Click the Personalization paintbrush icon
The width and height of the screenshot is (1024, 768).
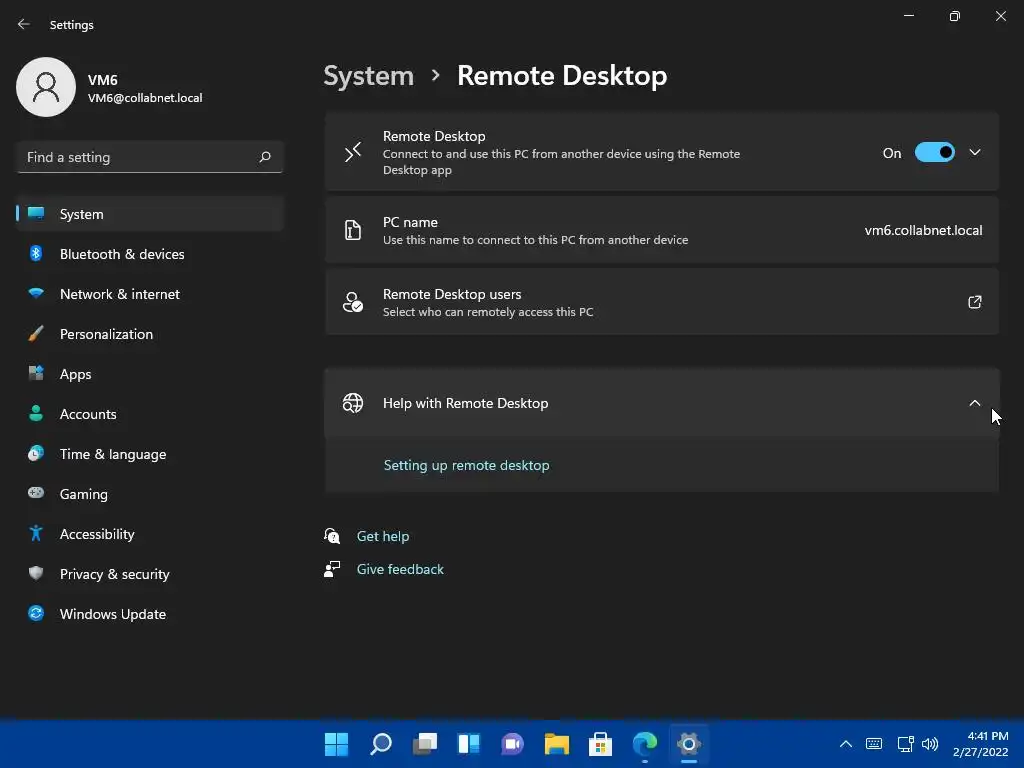tap(36, 334)
